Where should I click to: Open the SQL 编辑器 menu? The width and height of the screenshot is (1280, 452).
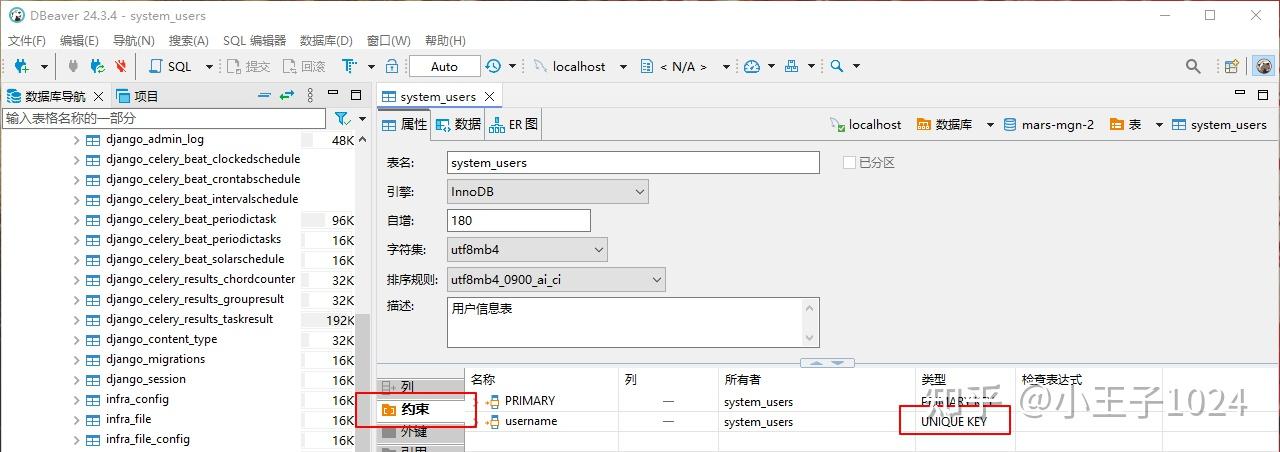click(254, 41)
